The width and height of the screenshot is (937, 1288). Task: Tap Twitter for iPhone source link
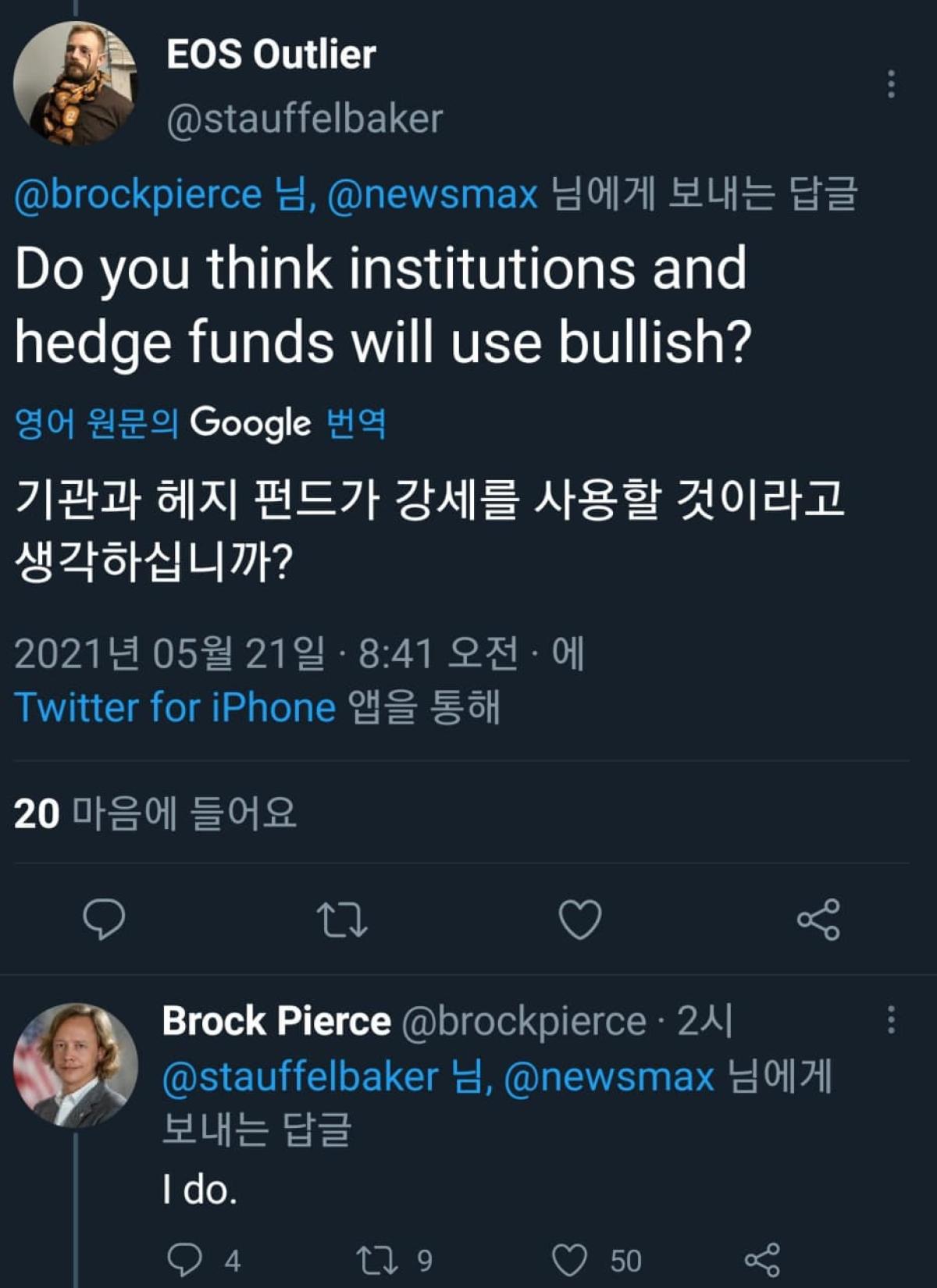(x=175, y=707)
